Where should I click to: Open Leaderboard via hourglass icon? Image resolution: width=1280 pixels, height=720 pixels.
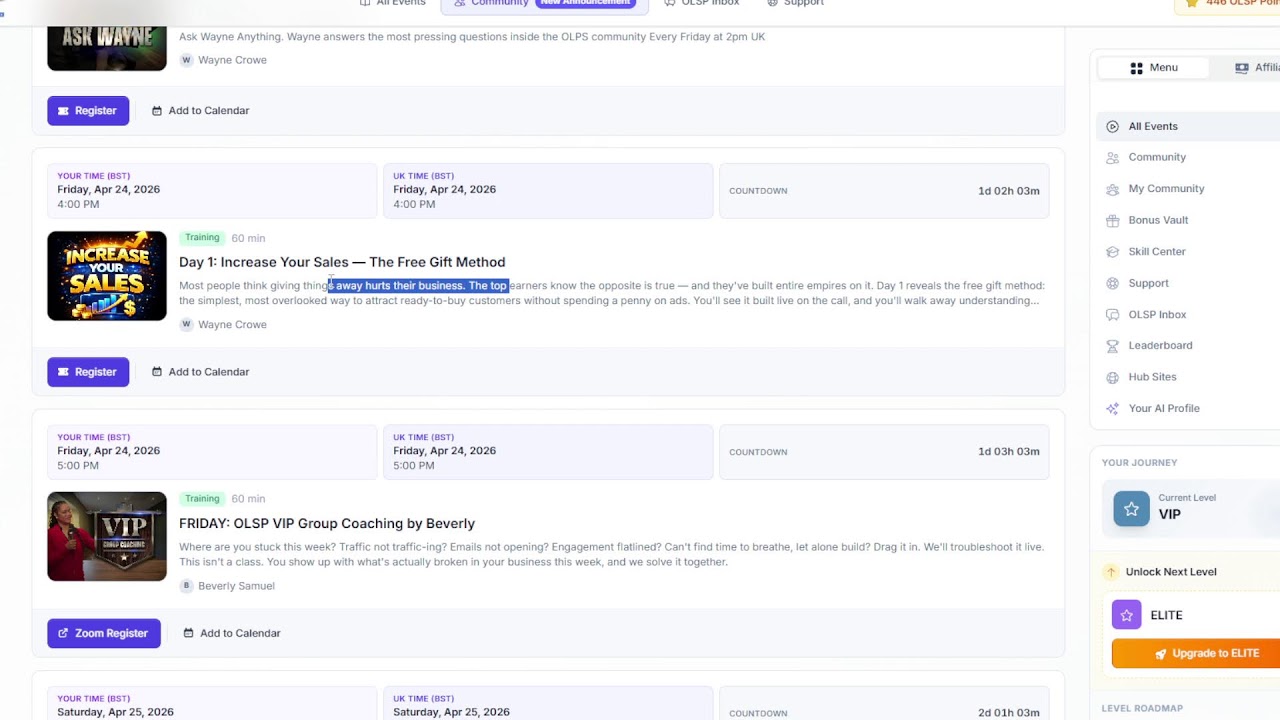[1112, 346]
